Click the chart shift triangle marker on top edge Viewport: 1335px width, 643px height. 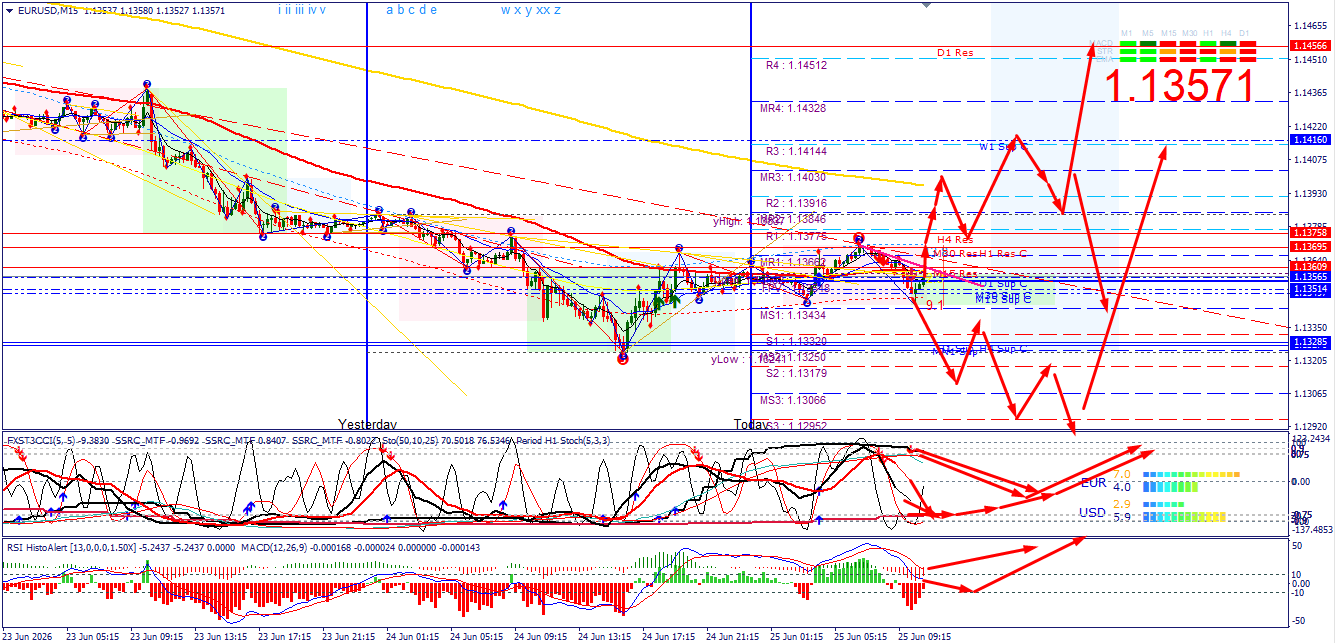coord(926,5)
